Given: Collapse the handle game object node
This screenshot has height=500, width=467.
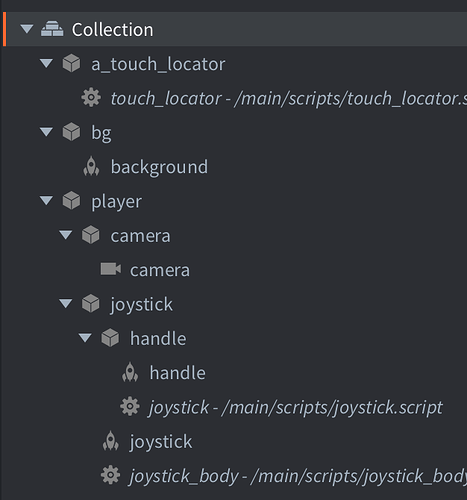Looking at the screenshot, I should coord(85,338).
